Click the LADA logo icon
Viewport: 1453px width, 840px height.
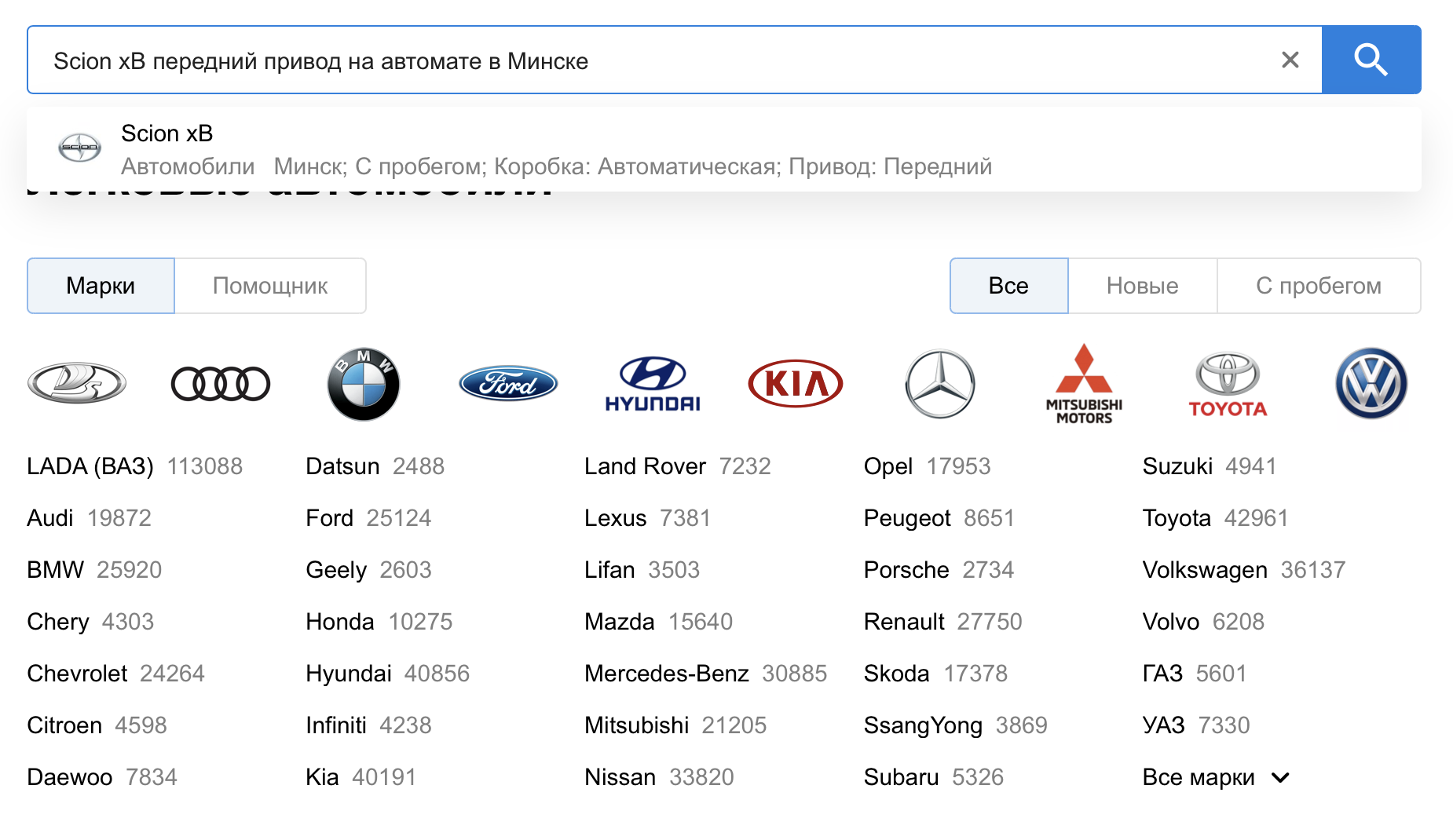[x=77, y=383]
